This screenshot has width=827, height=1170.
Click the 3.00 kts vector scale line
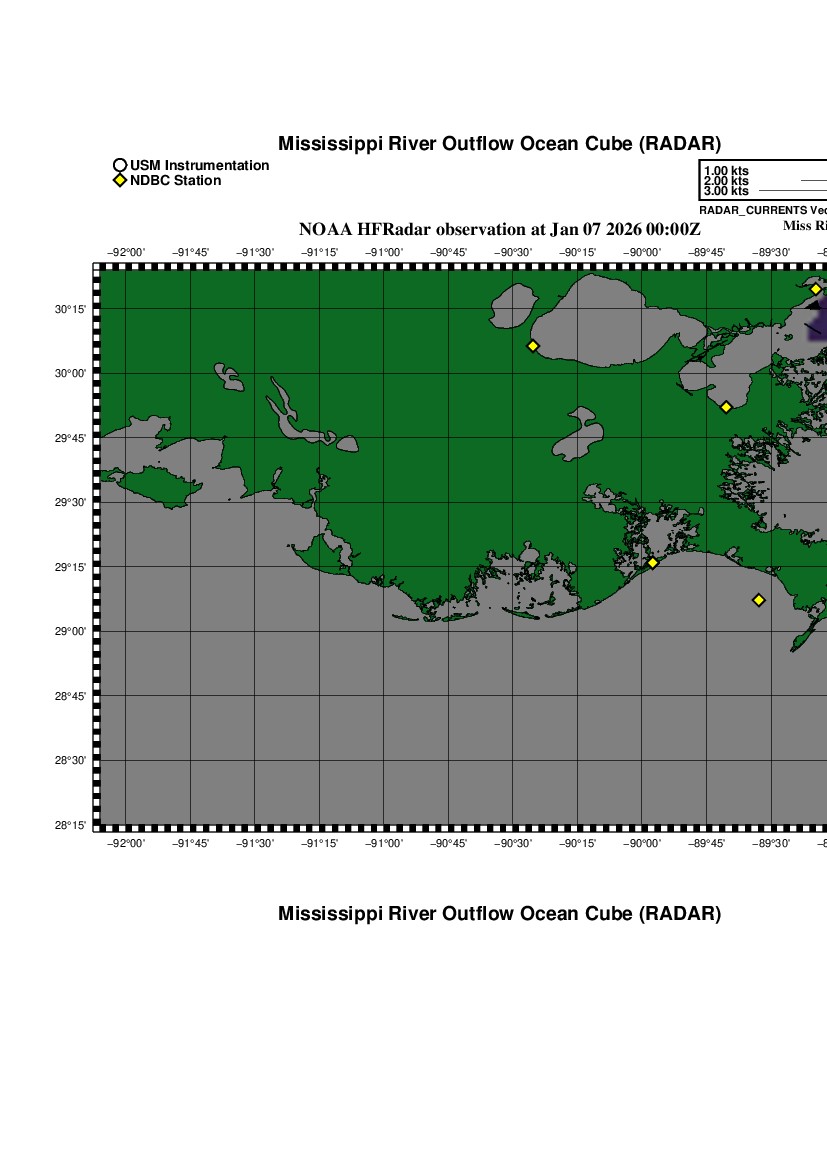point(792,190)
